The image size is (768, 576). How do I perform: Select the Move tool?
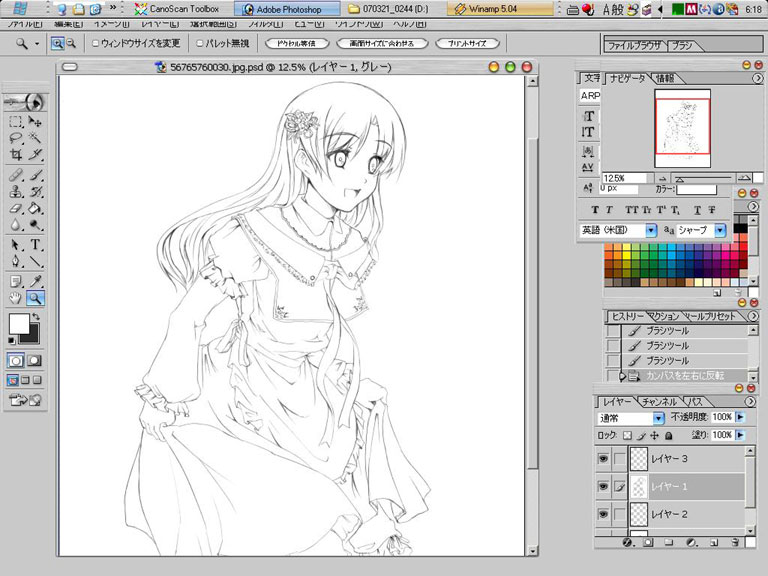point(35,121)
